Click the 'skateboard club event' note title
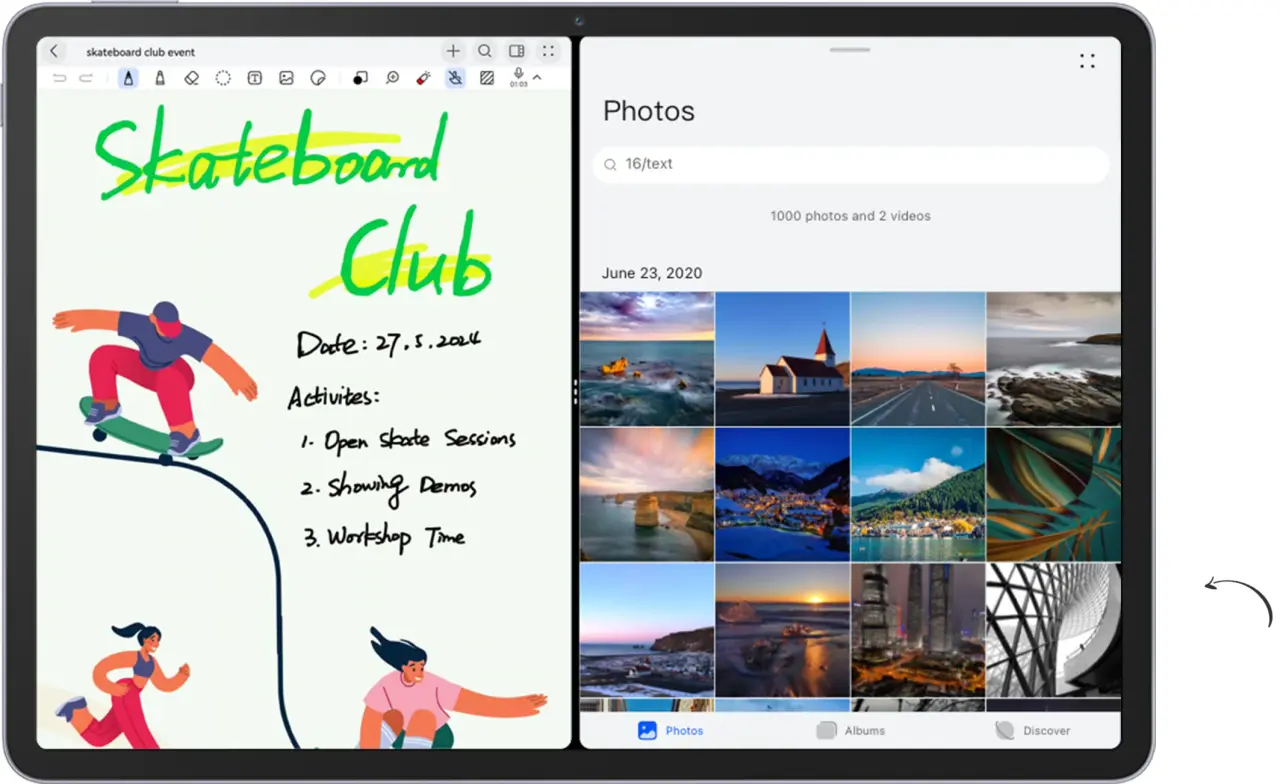 (140, 52)
